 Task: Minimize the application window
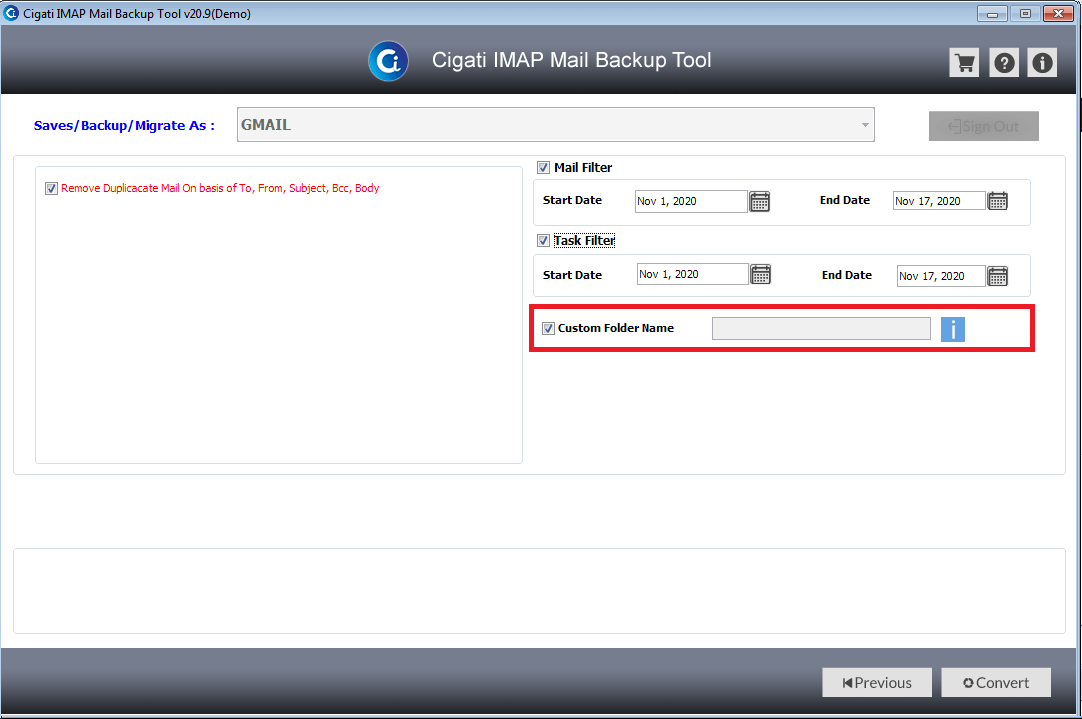pos(992,13)
